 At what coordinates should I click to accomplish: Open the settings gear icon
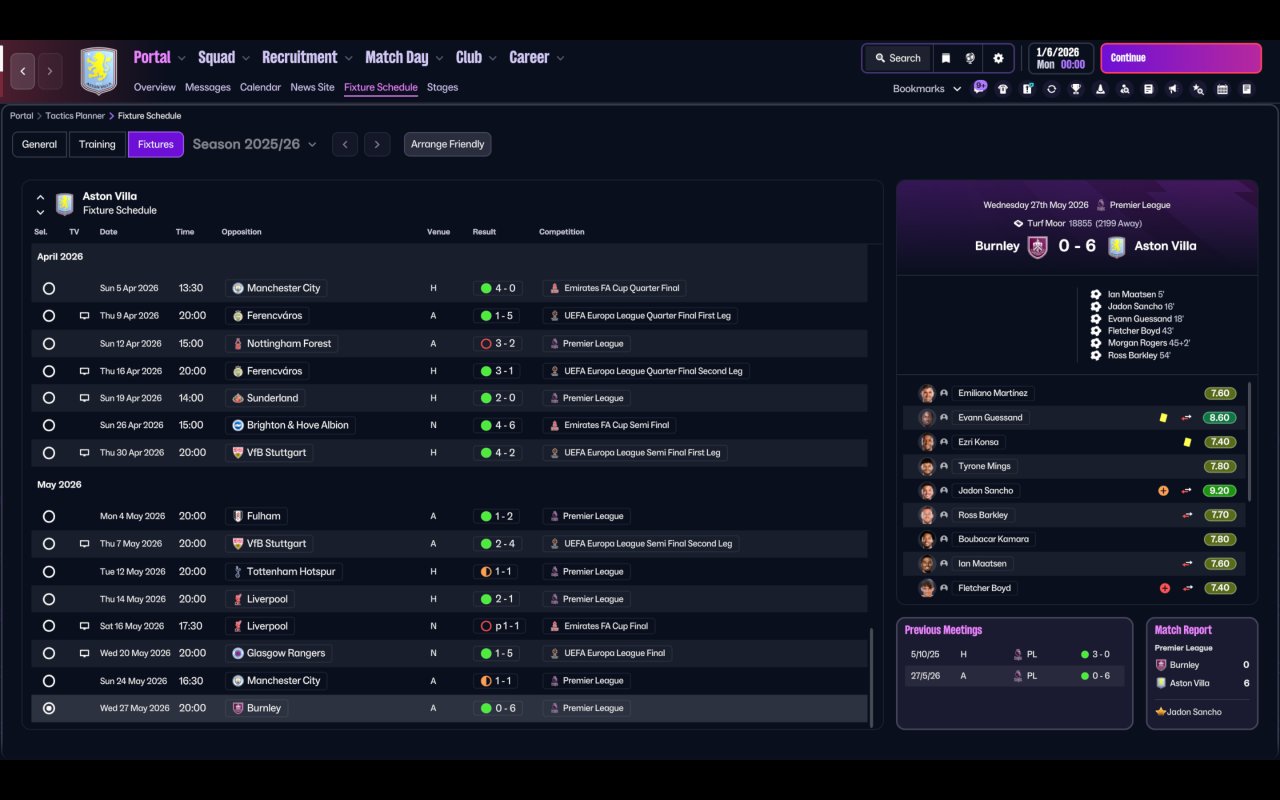998,58
